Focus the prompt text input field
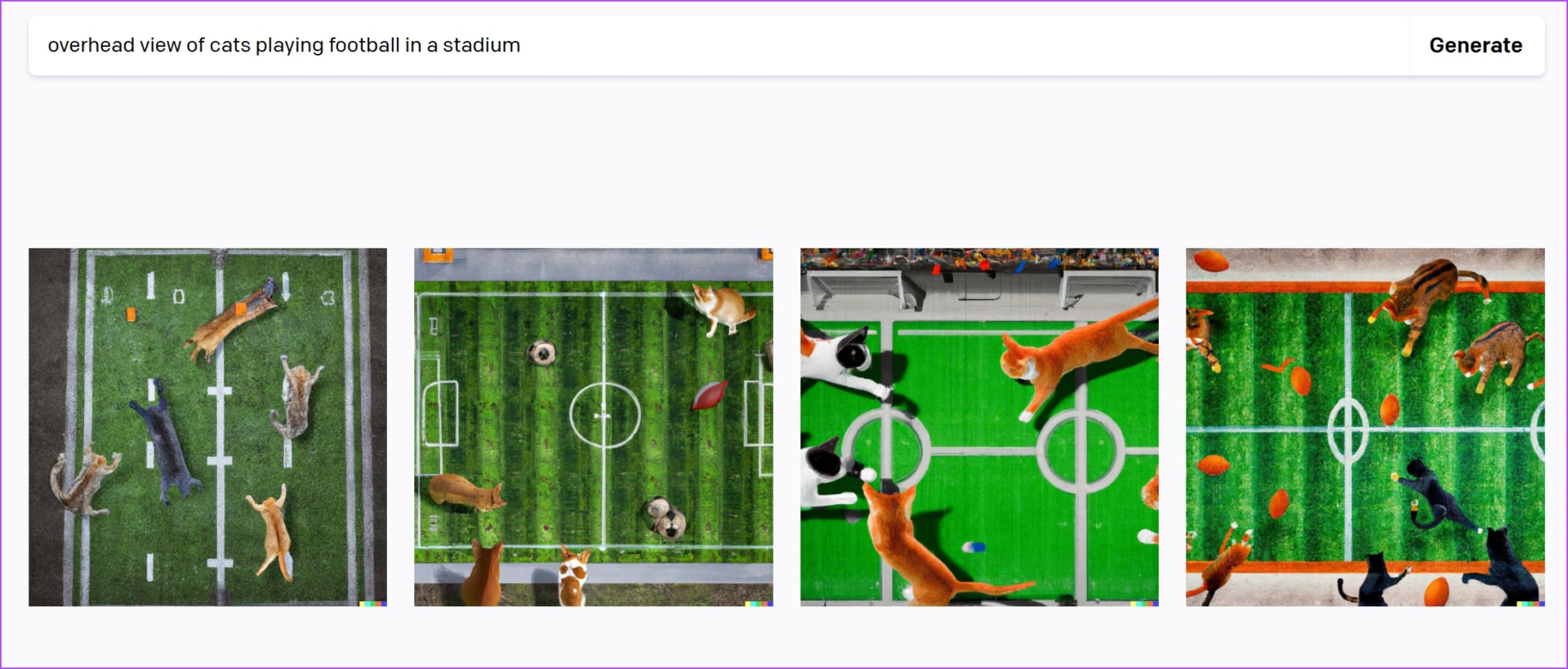Image resolution: width=1568 pixels, height=669 pixels. [x=719, y=46]
